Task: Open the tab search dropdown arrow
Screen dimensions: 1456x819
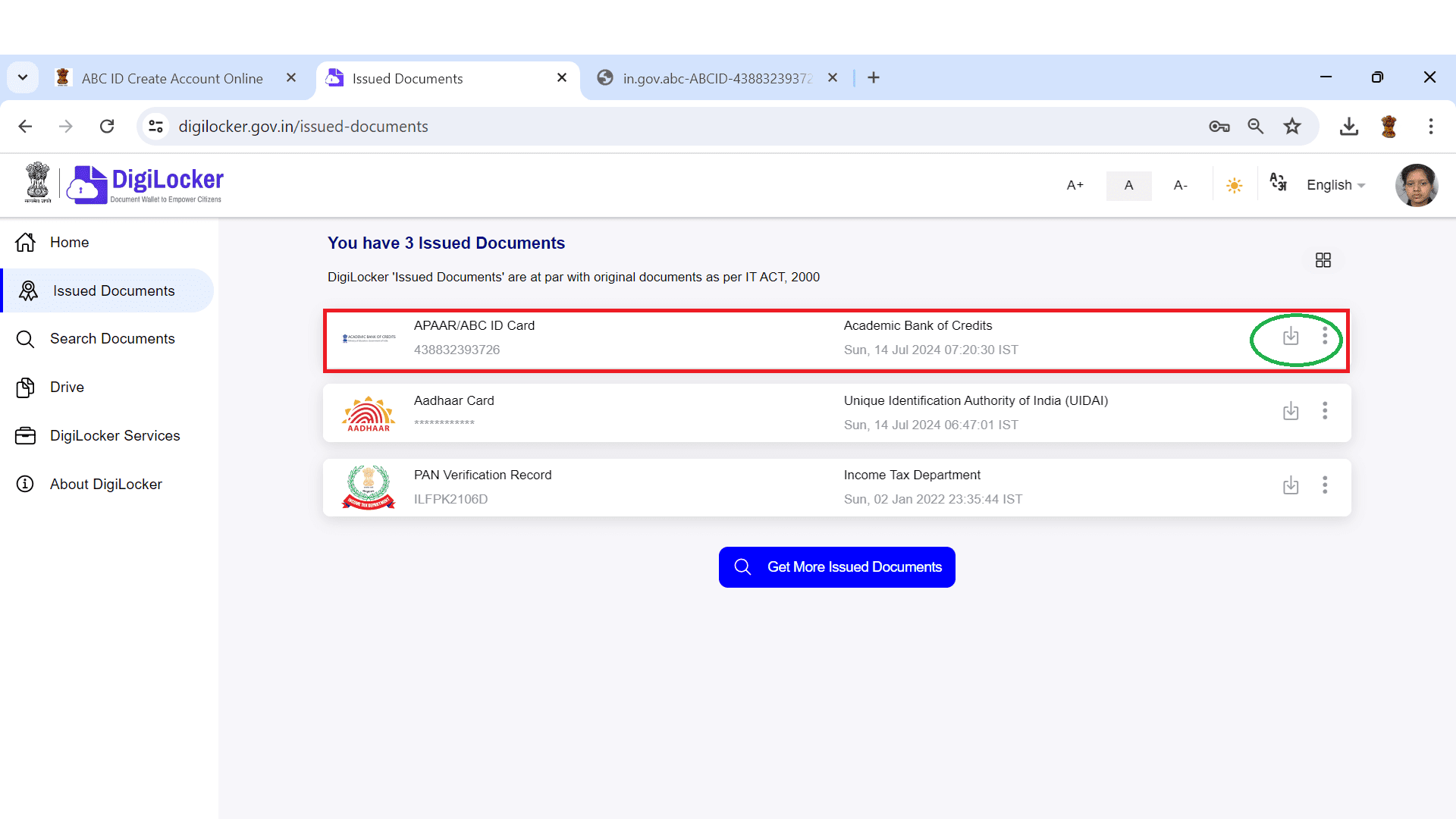Action: click(23, 77)
